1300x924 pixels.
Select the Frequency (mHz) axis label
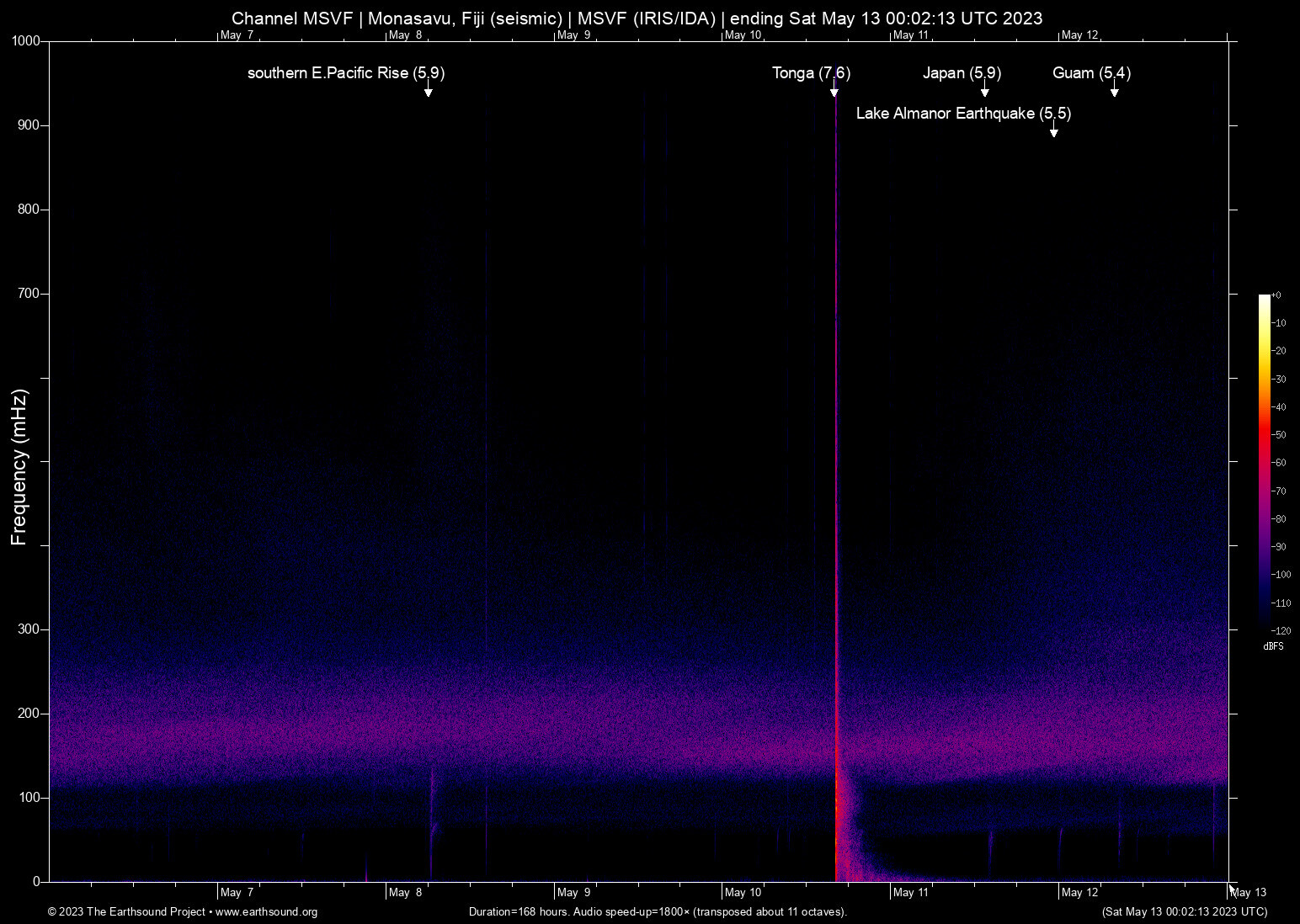pyautogui.click(x=19, y=467)
